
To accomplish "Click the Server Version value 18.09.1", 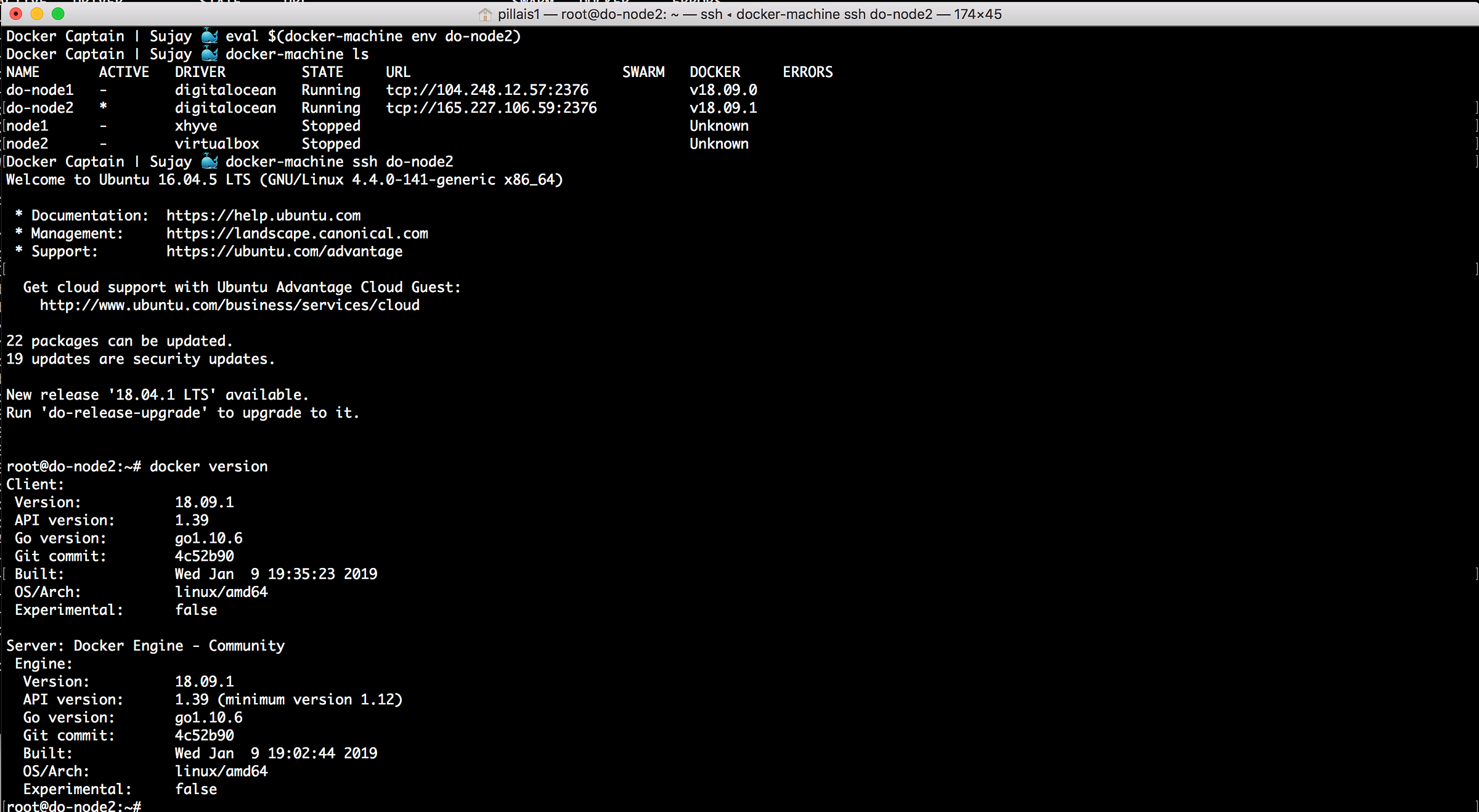I will [x=205, y=681].
